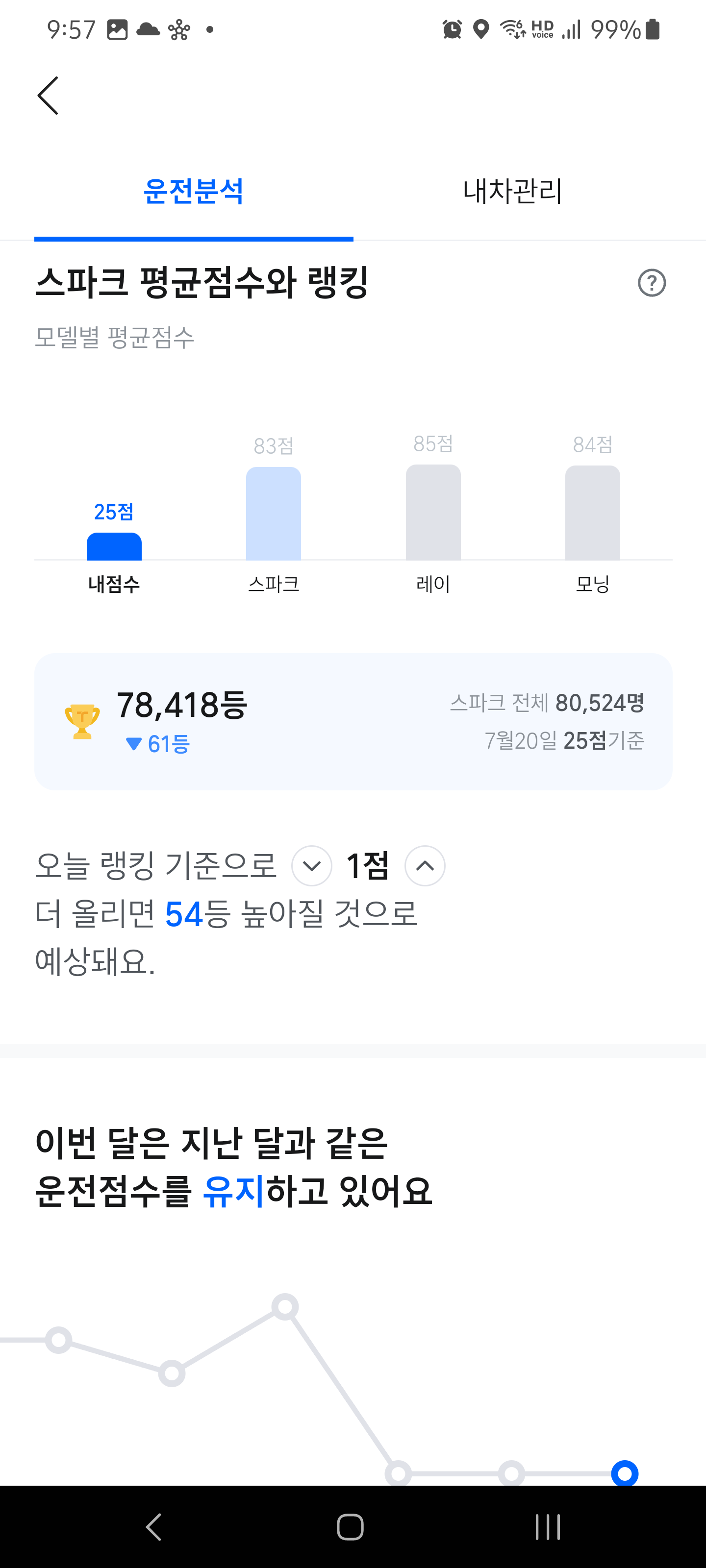Tap the gold trophy ranking icon
Image resolution: width=706 pixels, height=1568 pixels.
coord(82,721)
